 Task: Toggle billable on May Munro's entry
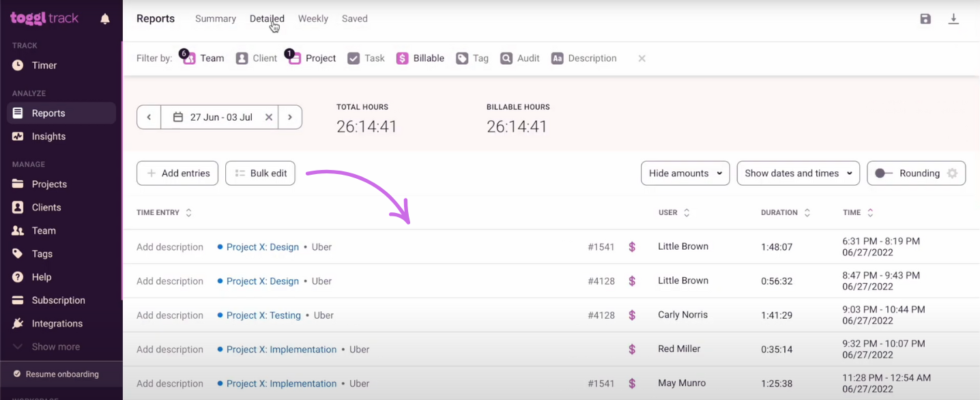[632, 384]
